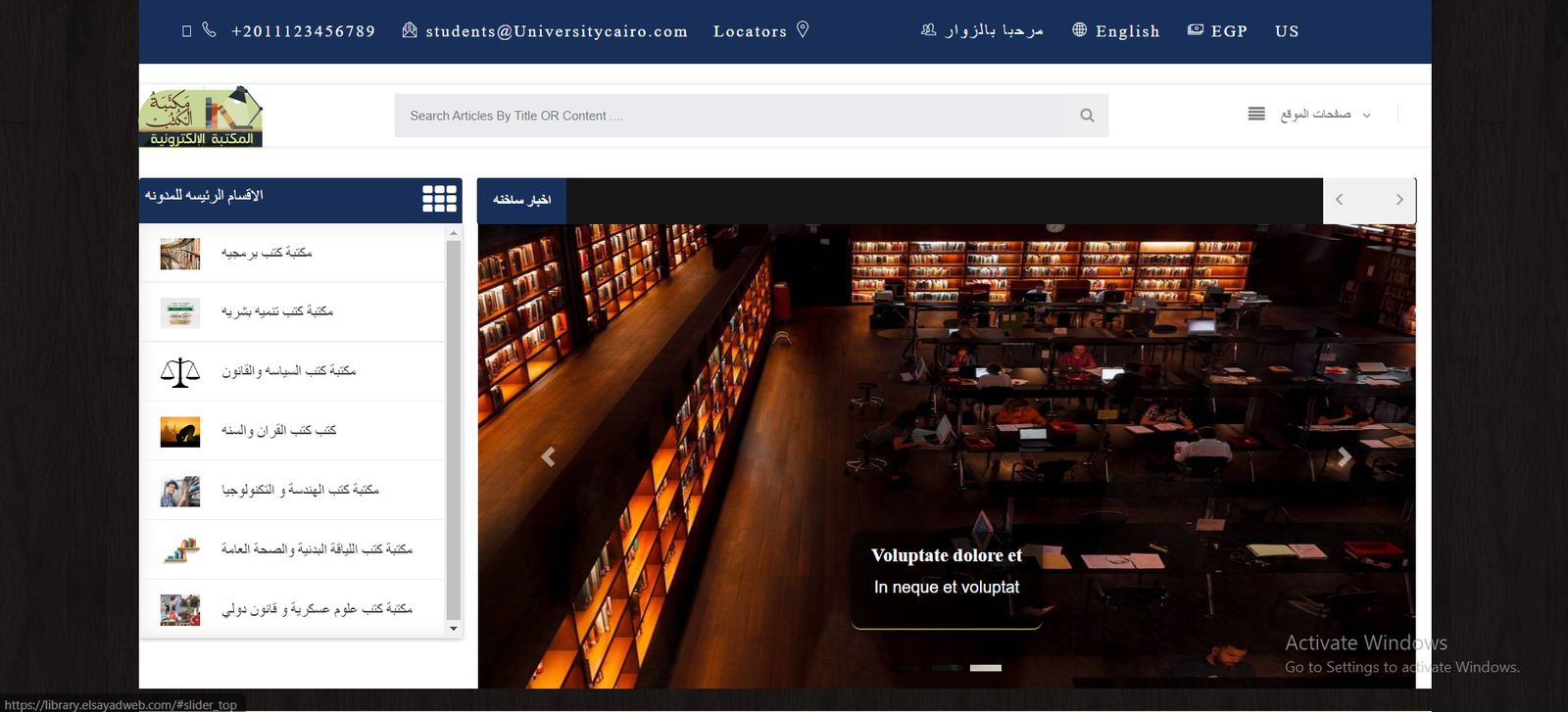
Task: Click the grid icon in categories header
Action: 439,199
